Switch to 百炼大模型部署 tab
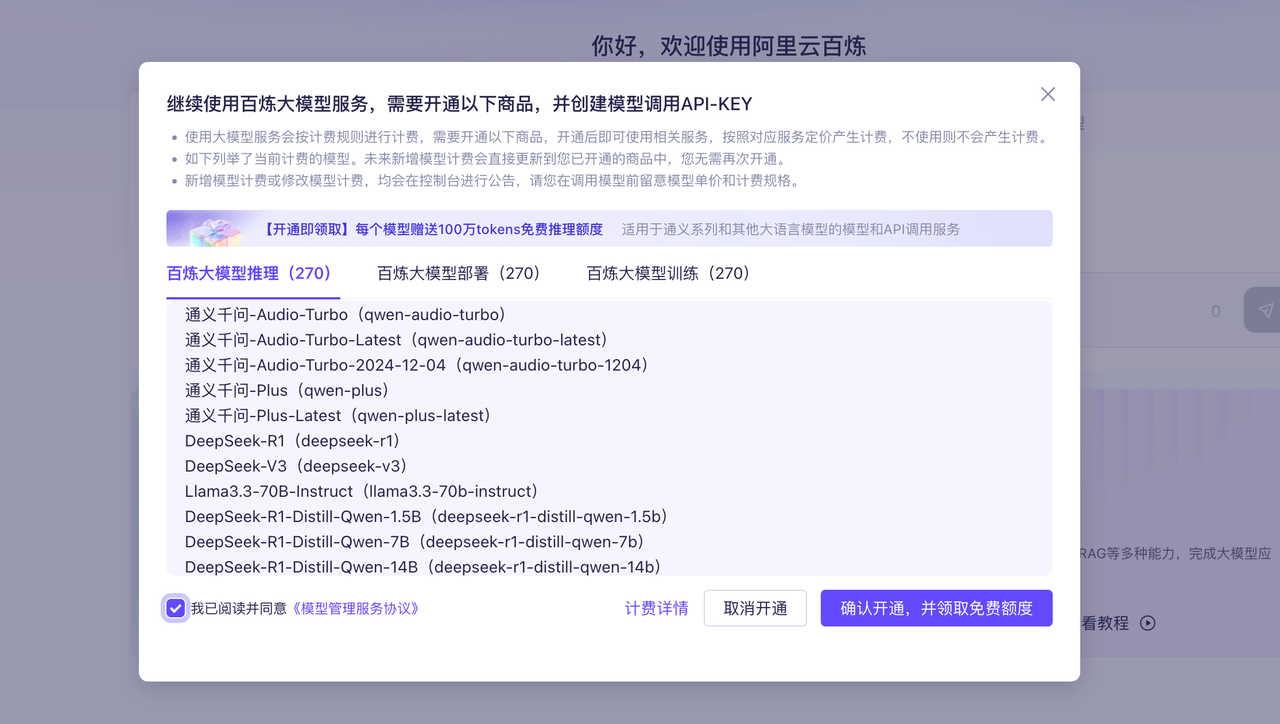Screen dimensions: 1280x724 tap(458, 272)
